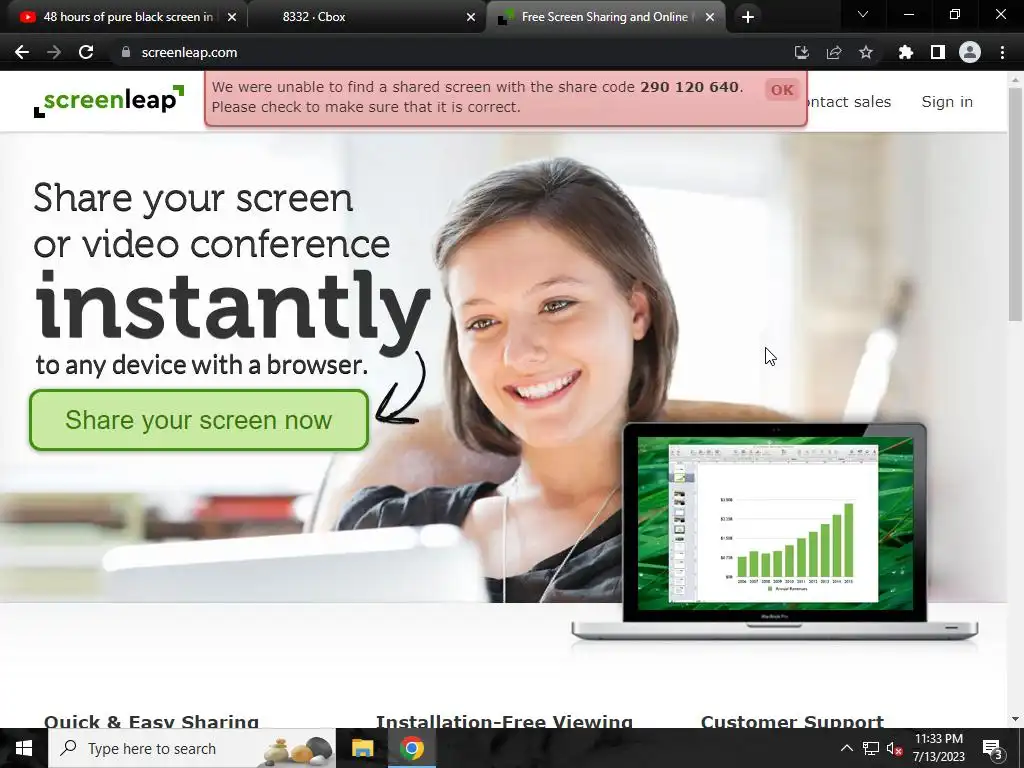The width and height of the screenshot is (1024, 768).
Task: Close the 8332 Cbox tab
Action: pyautogui.click(x=470, y=17)
